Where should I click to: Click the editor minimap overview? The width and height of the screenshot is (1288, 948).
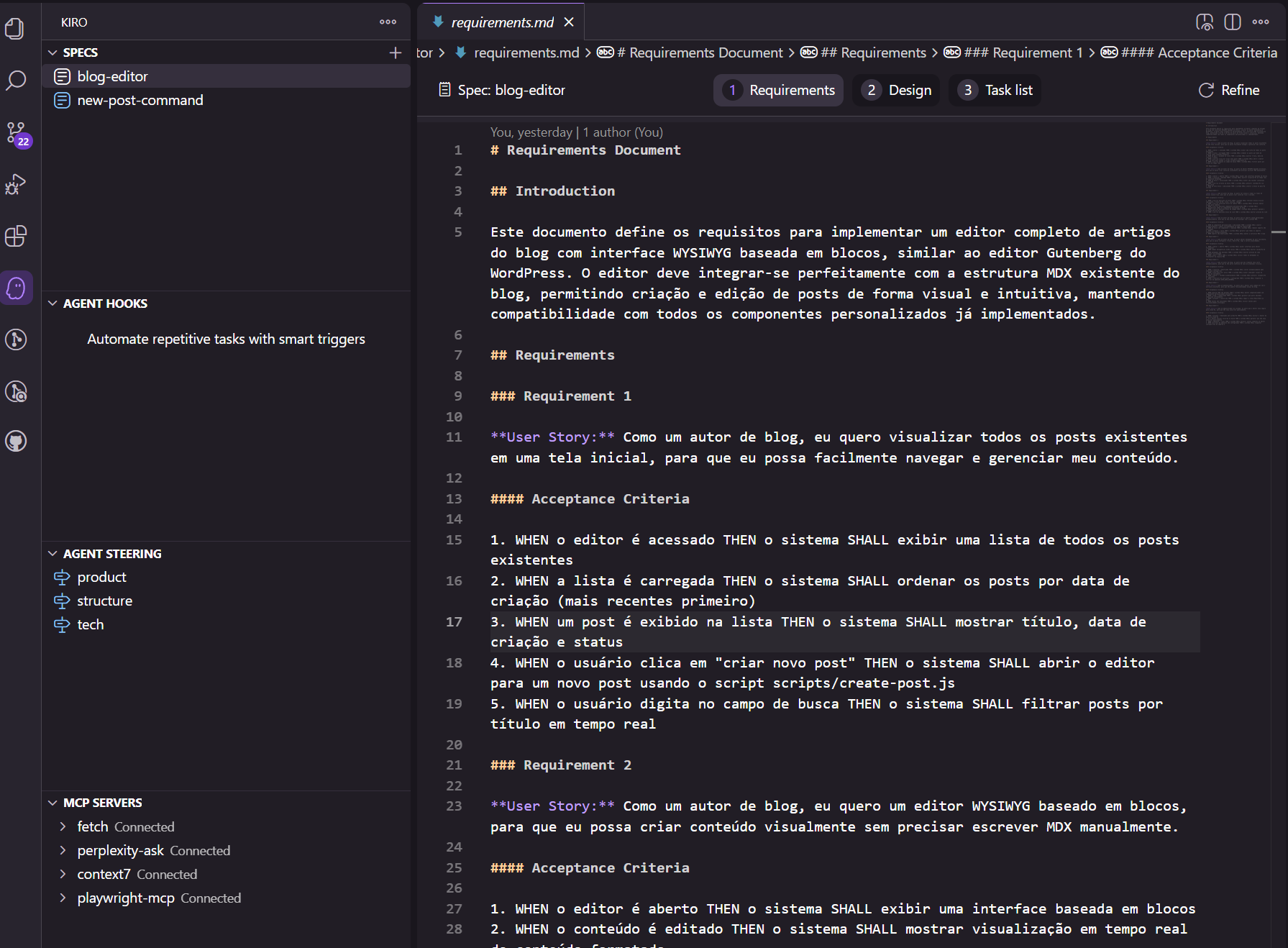1236,224
